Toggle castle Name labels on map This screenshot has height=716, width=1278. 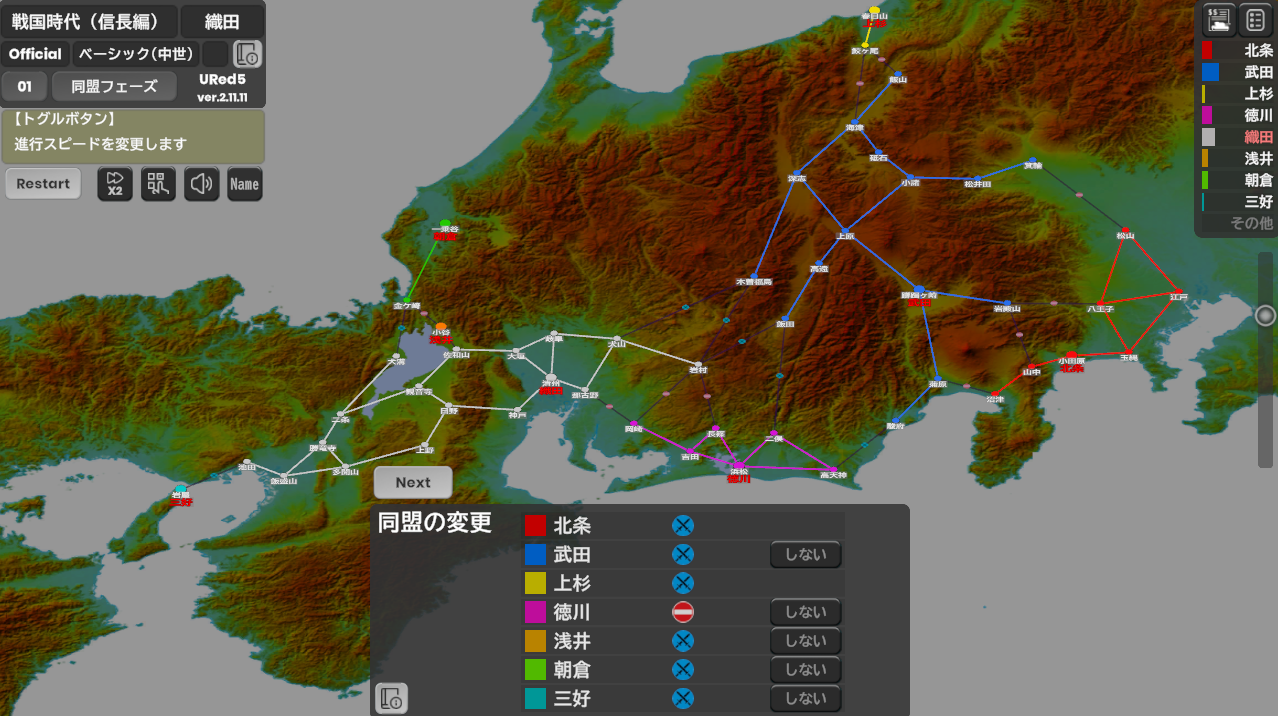tap(245, 184)
